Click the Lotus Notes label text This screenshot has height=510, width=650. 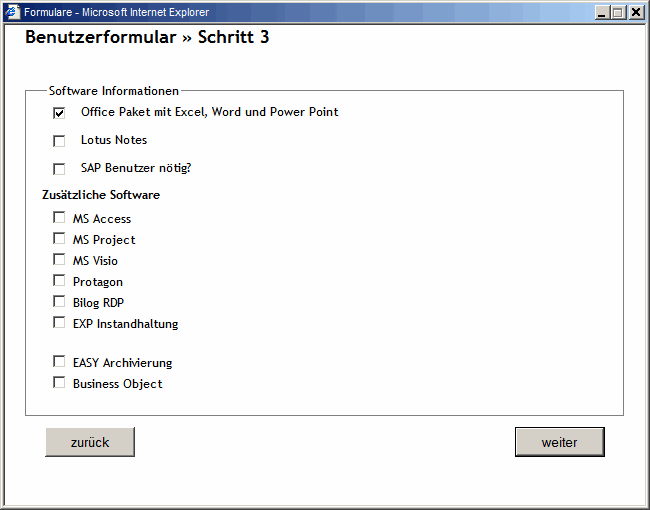(x=114, y=140)
